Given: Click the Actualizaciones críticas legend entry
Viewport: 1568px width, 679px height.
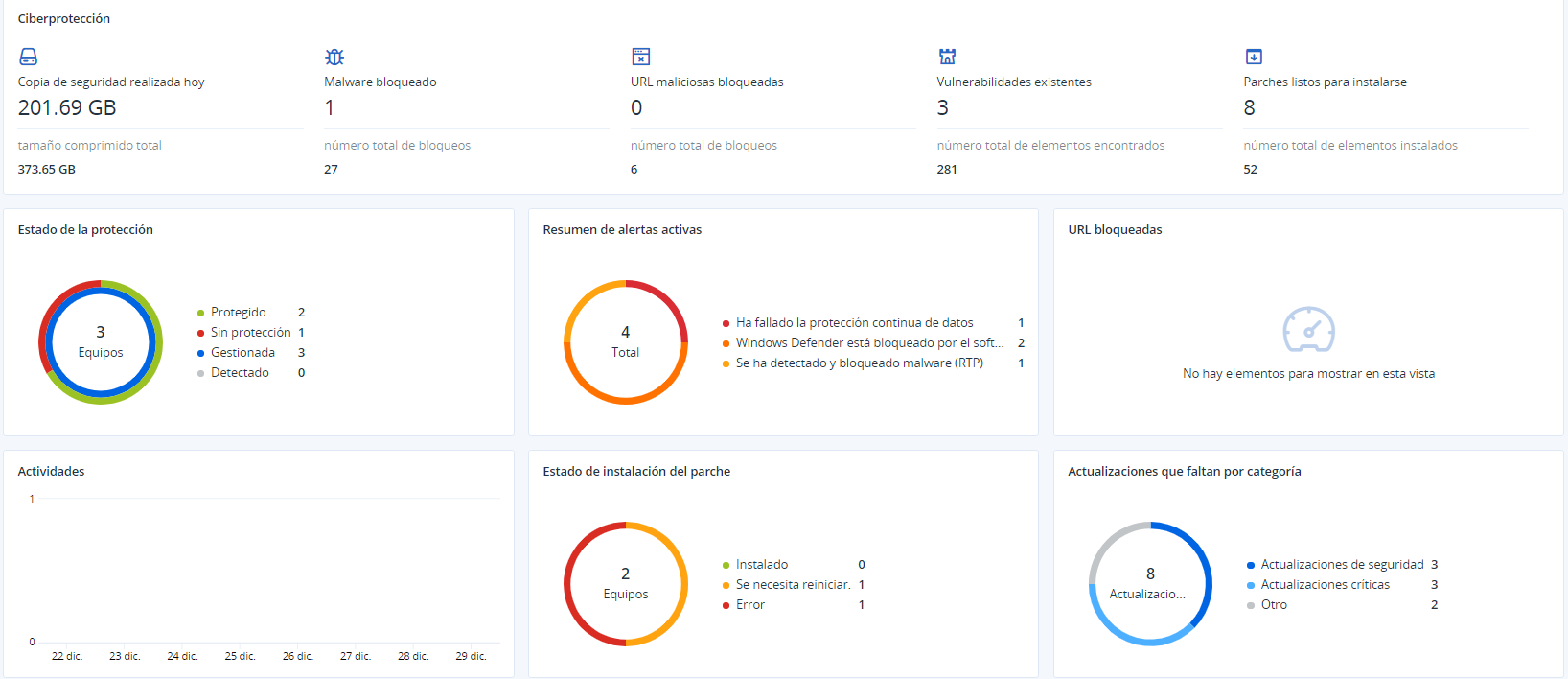Looking at the screenshot, I should (1325, 585).
